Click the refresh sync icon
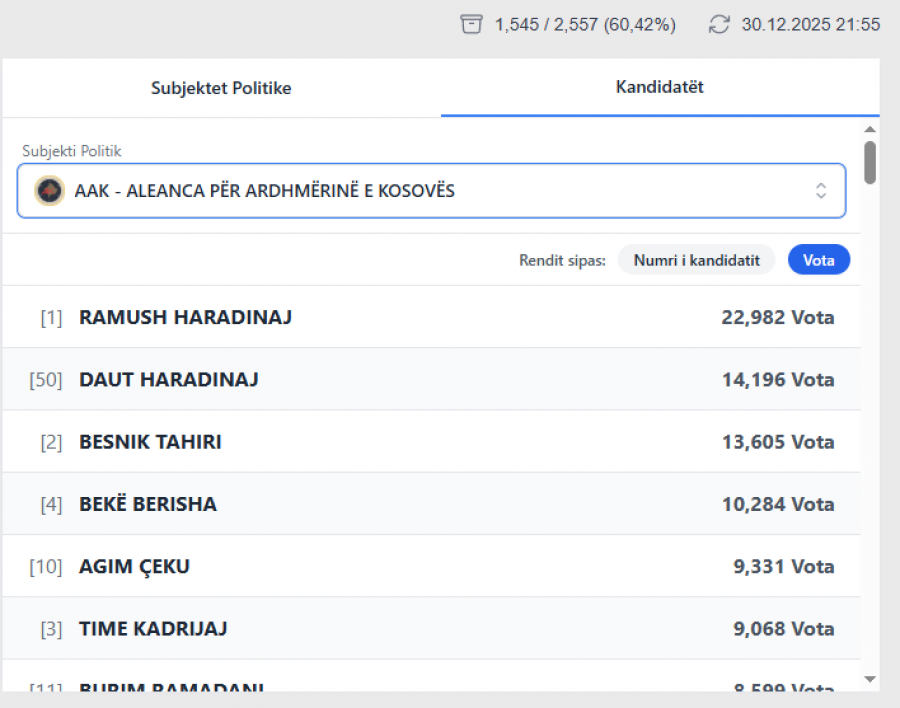Image resolution: width=900 pixels, height=708 pixels. pos(719,25)
